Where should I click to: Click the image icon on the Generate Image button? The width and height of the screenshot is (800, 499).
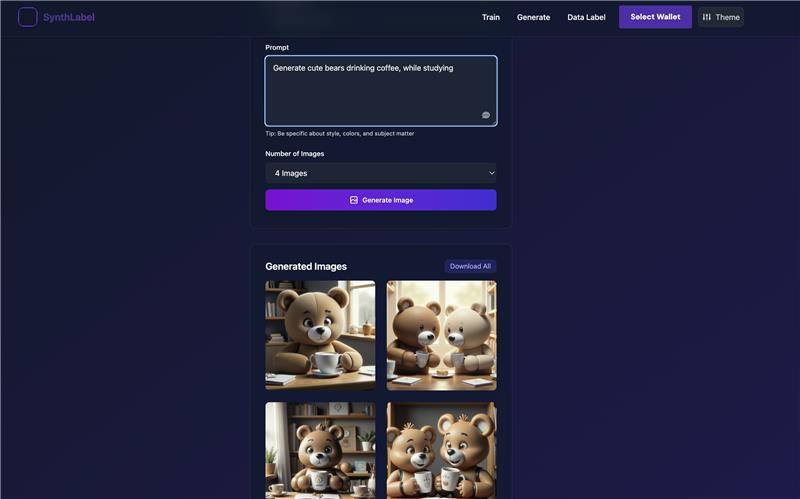pyautogui.click(x=354, y=200)
